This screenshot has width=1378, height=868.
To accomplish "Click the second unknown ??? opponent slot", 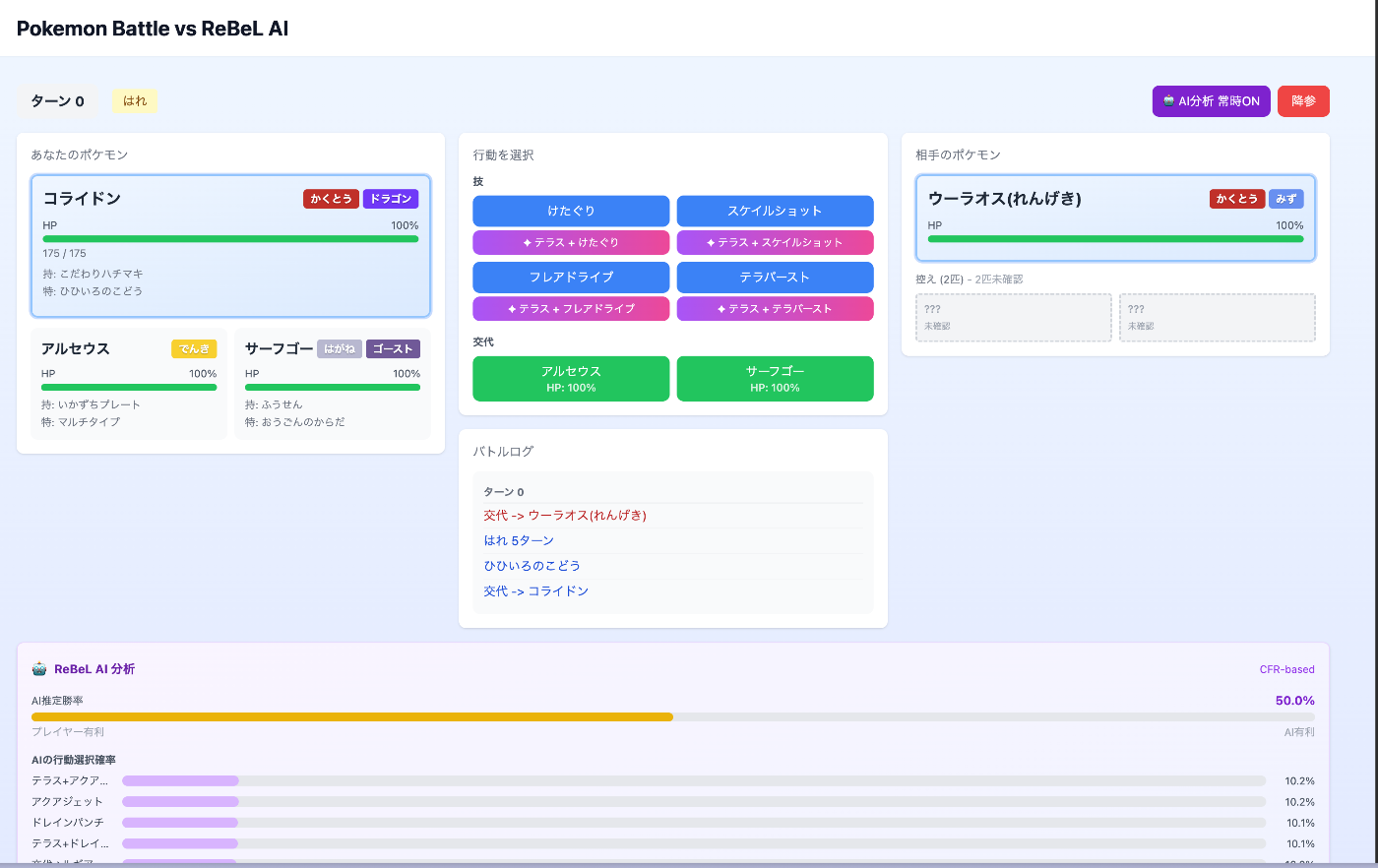I will point(1218,317).
